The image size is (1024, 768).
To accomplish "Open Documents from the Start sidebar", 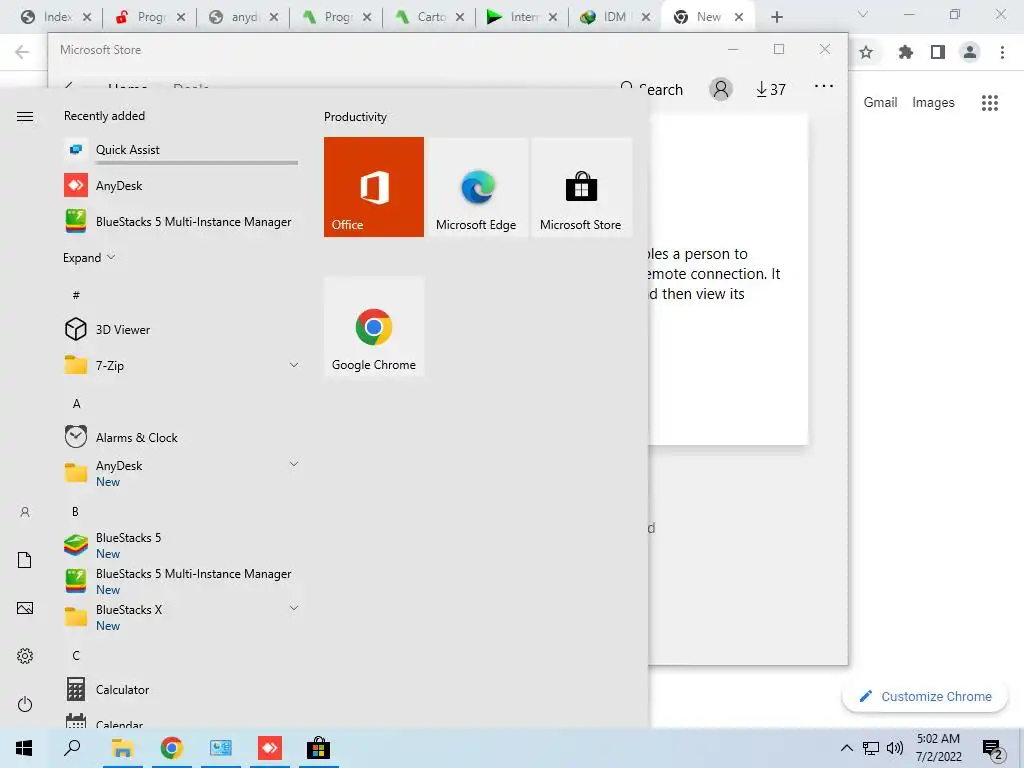I will tap(25, 560).
